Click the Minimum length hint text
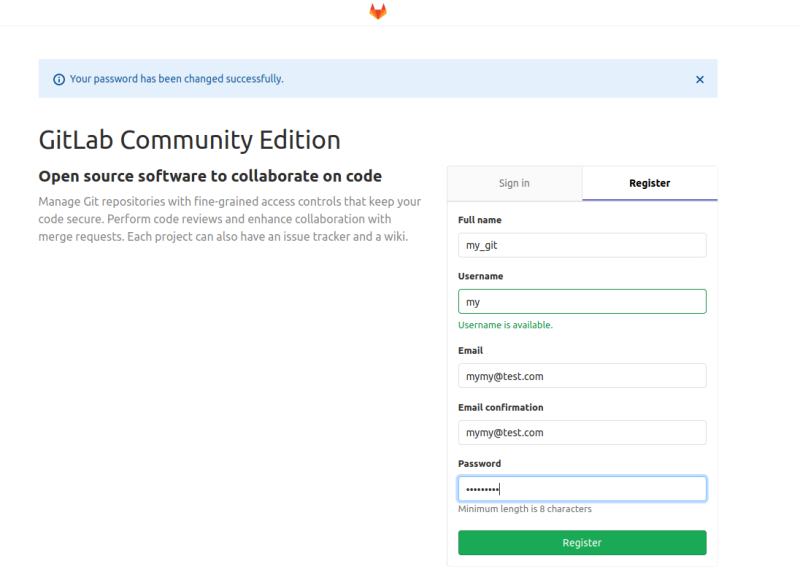Viewport: 800px width, 588px height. (x=524, y=509)
